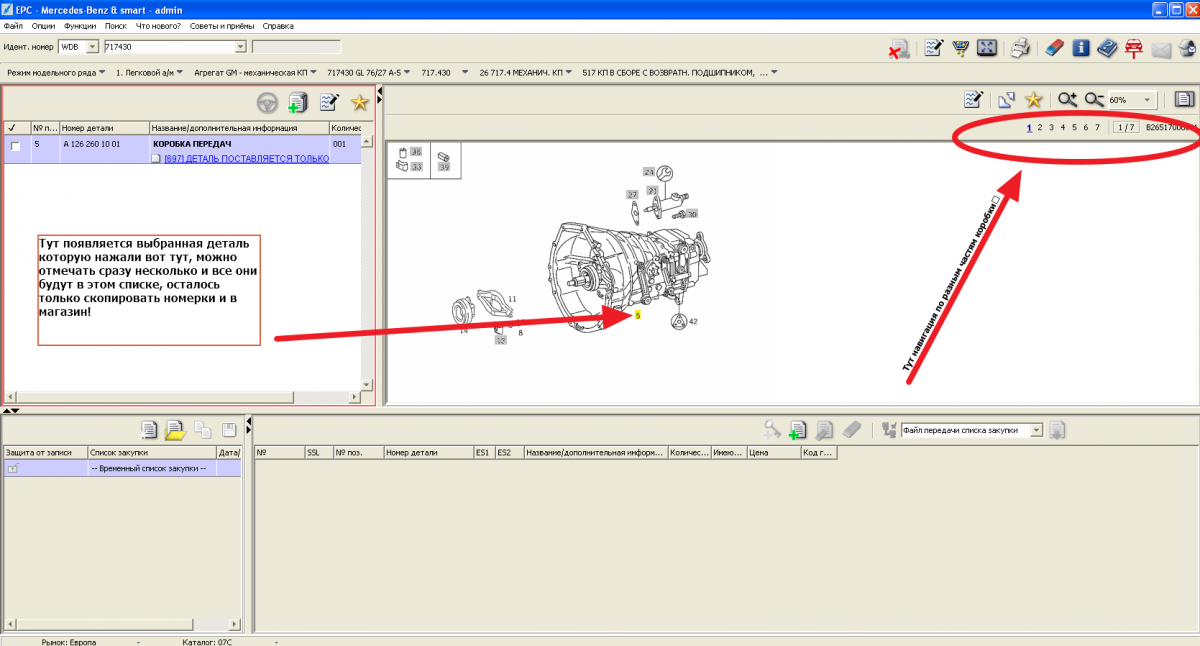The height and width of the screenshot is (646, 1200).
Task: Click callout number 14 on the illustration
Action: (463, 330)
